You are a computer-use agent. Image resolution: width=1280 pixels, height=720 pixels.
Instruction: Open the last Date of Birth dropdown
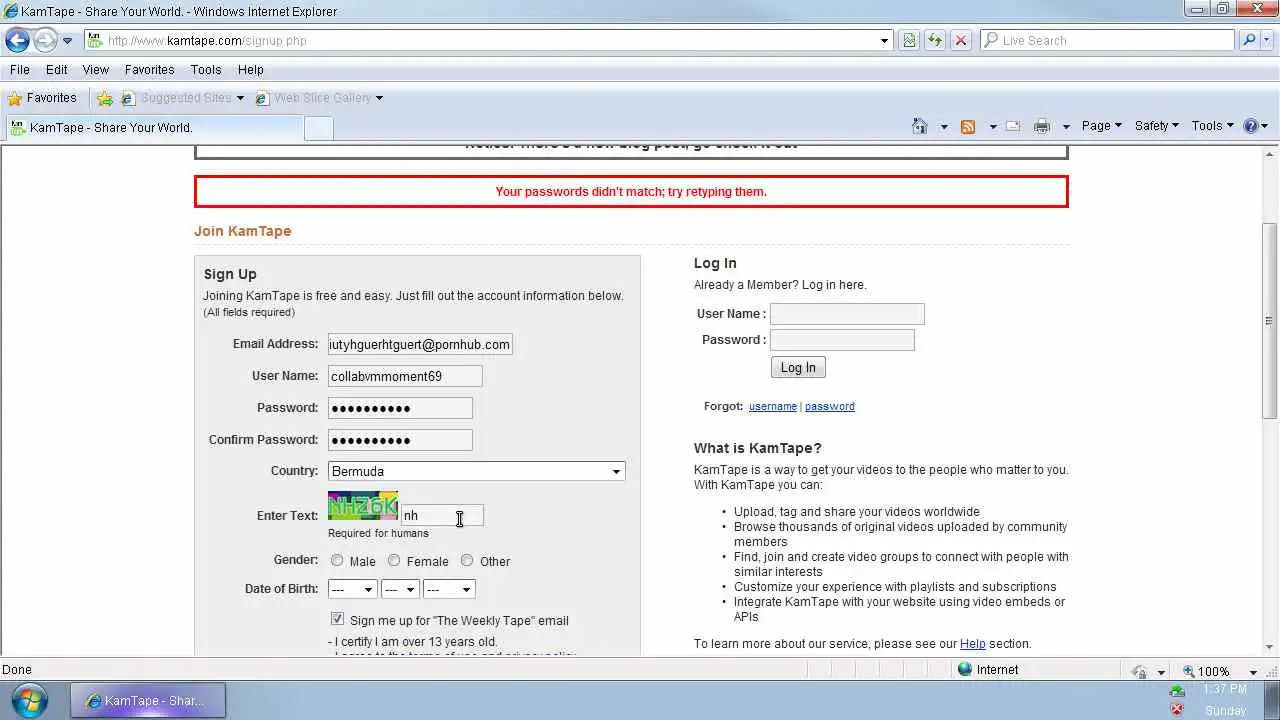[448, 589]
